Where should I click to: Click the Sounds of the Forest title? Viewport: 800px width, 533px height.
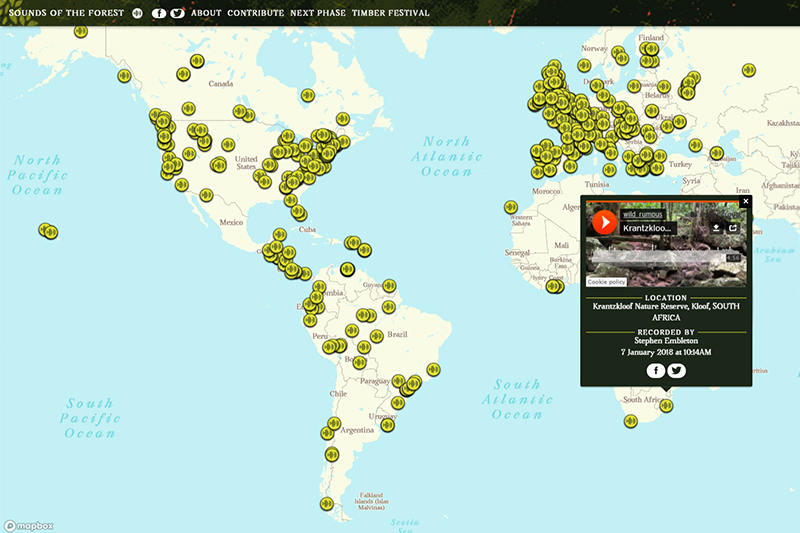pos(66,13)
